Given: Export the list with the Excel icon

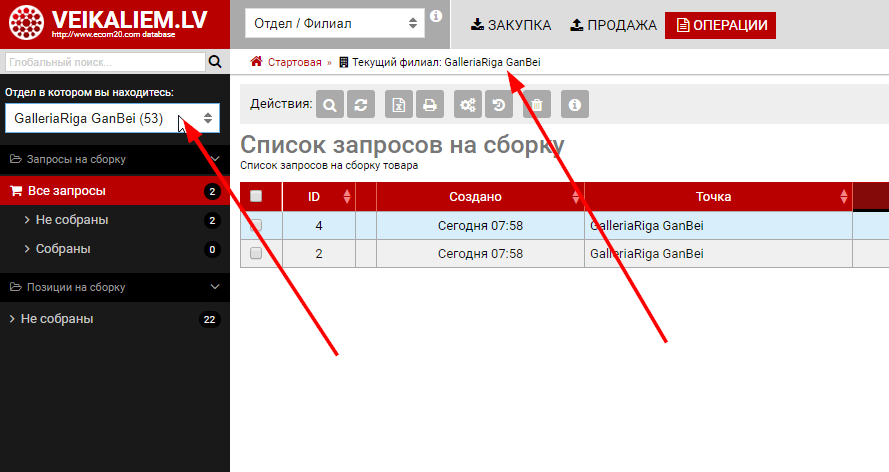Looking at the screenshot, I should click(x=399, y=104).
